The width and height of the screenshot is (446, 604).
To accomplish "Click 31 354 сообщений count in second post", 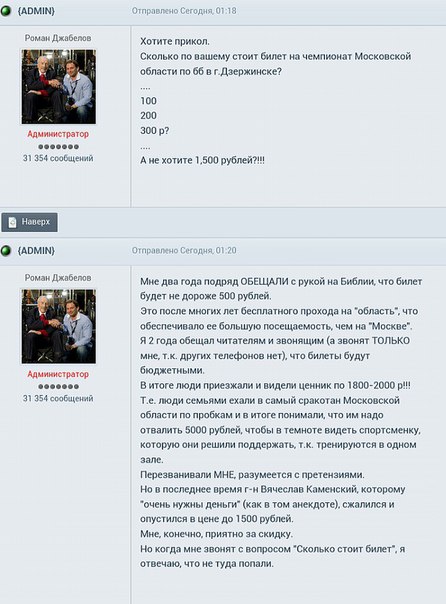I will click(x=58, y=398).
